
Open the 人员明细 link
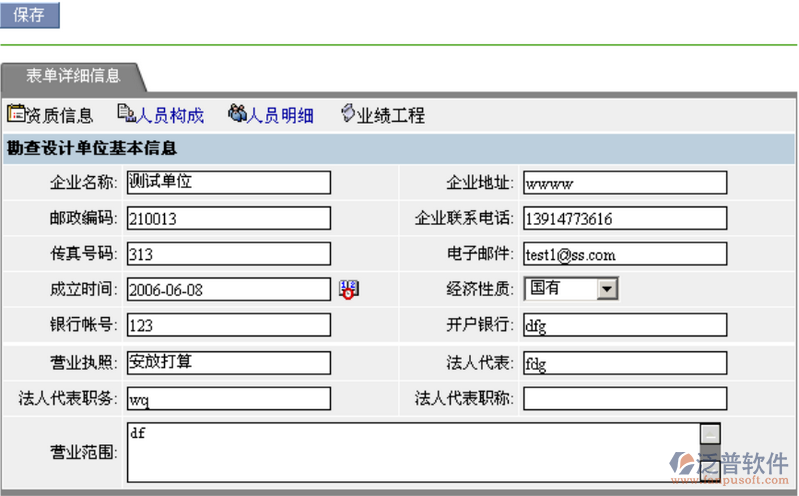[281, 116]
